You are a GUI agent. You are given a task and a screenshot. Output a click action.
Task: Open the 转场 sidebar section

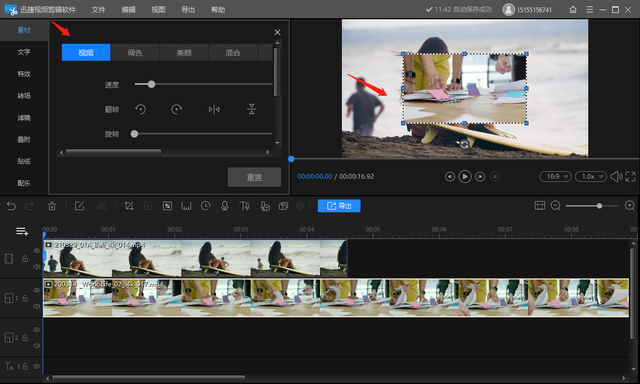(x=24, y=96)
